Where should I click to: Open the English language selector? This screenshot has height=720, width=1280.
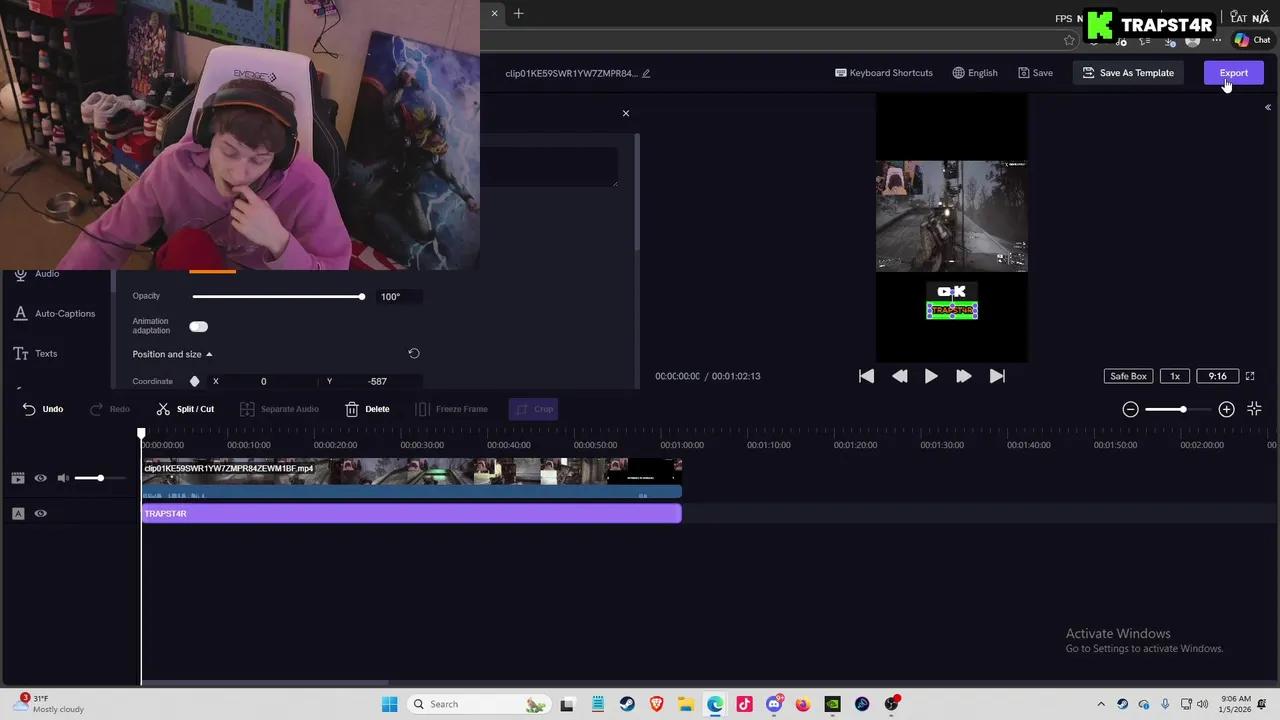click(975, 73)
